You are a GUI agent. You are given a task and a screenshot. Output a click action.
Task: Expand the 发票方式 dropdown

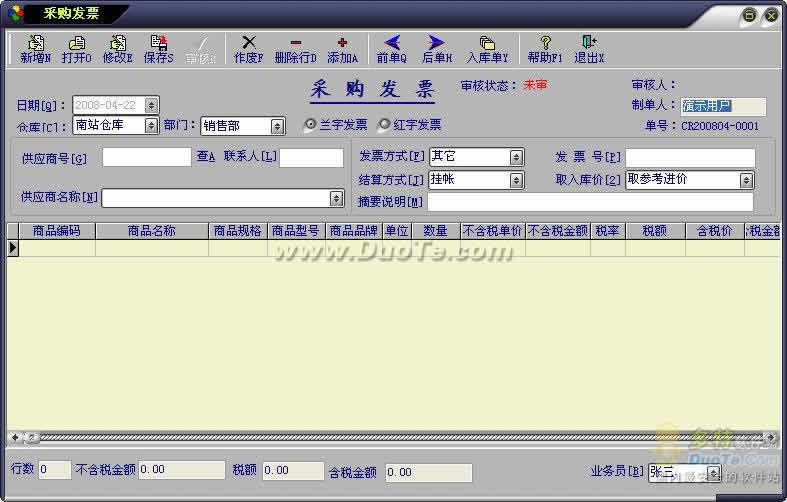pos(516,157)
